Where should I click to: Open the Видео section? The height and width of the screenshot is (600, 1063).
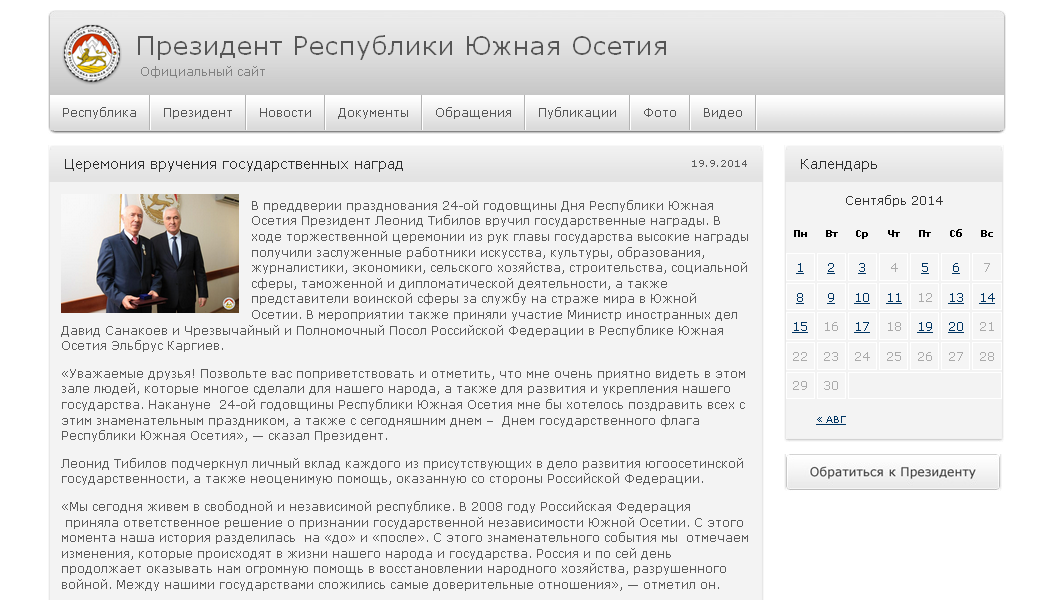click(x=722, y=113)
